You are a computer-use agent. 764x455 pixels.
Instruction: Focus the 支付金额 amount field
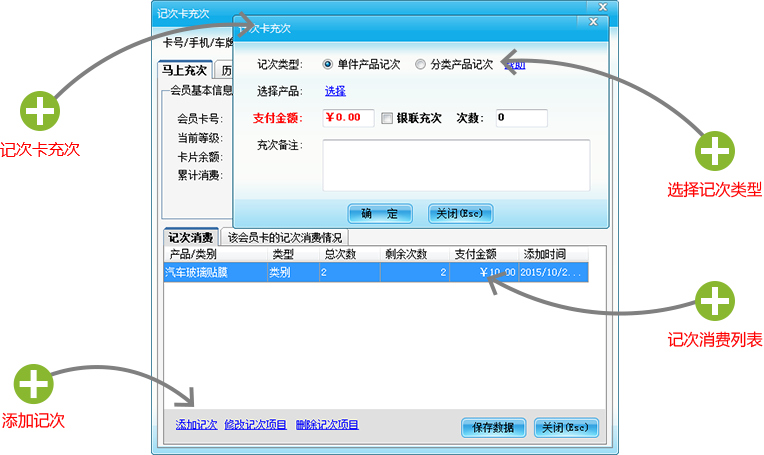348,118
